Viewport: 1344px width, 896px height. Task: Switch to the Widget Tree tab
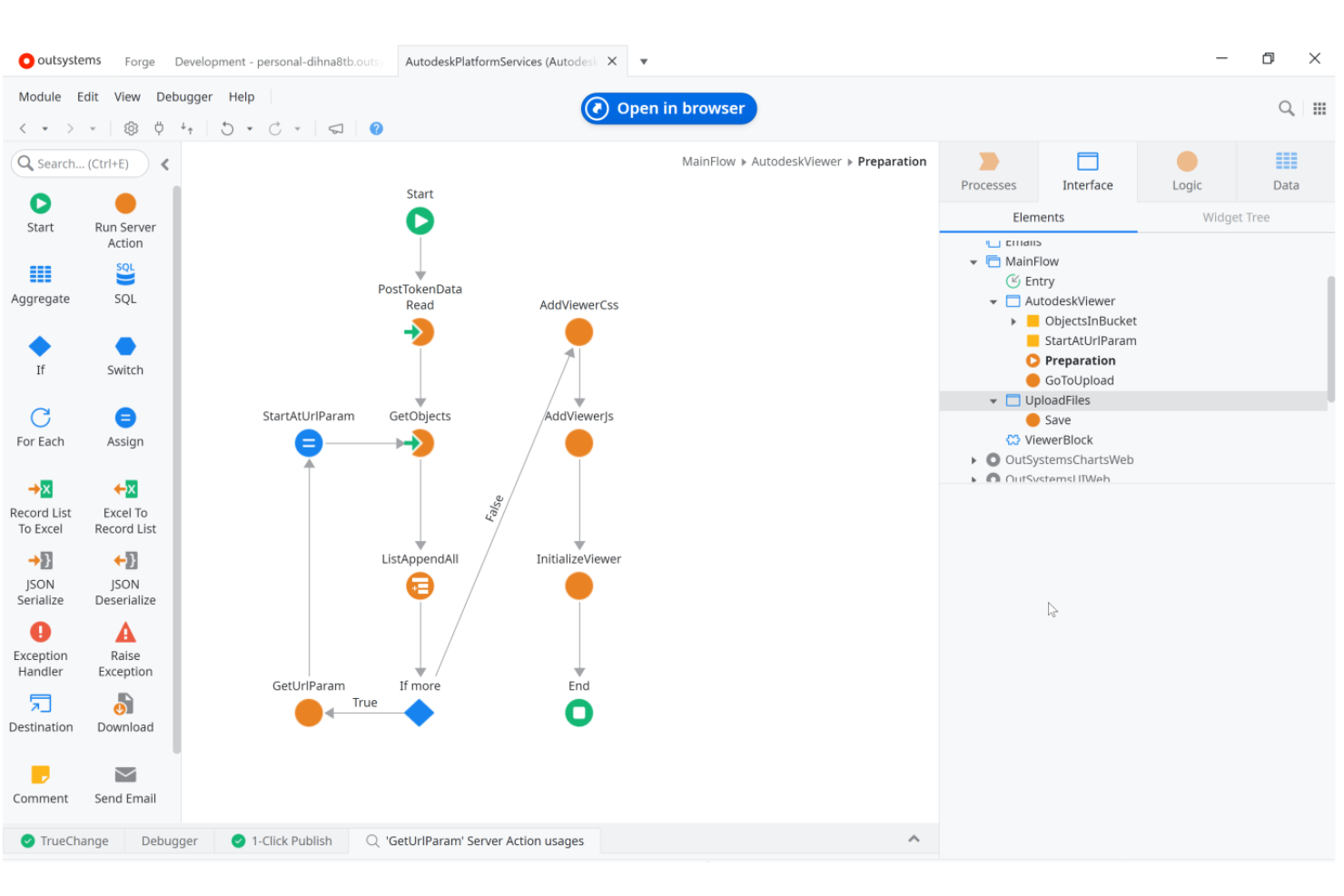(1235, 218)
